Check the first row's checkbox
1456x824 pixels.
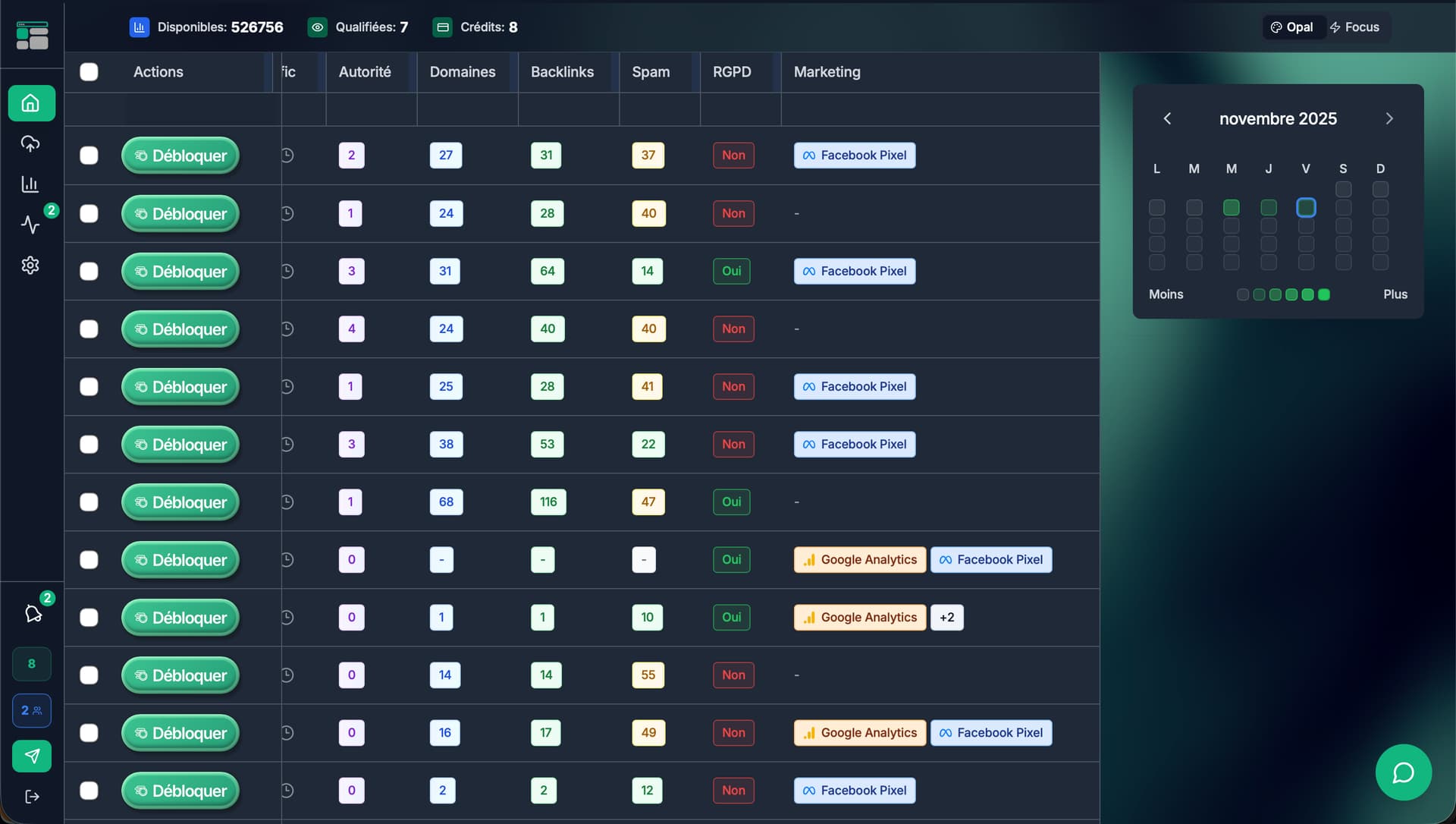pos(89,156)
